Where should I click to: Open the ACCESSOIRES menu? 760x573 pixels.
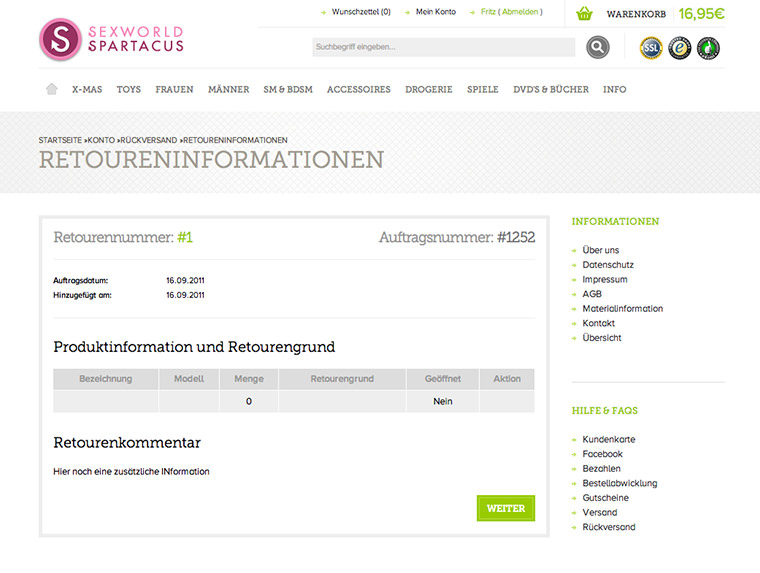pyautogui.click(x=359, y=89)
